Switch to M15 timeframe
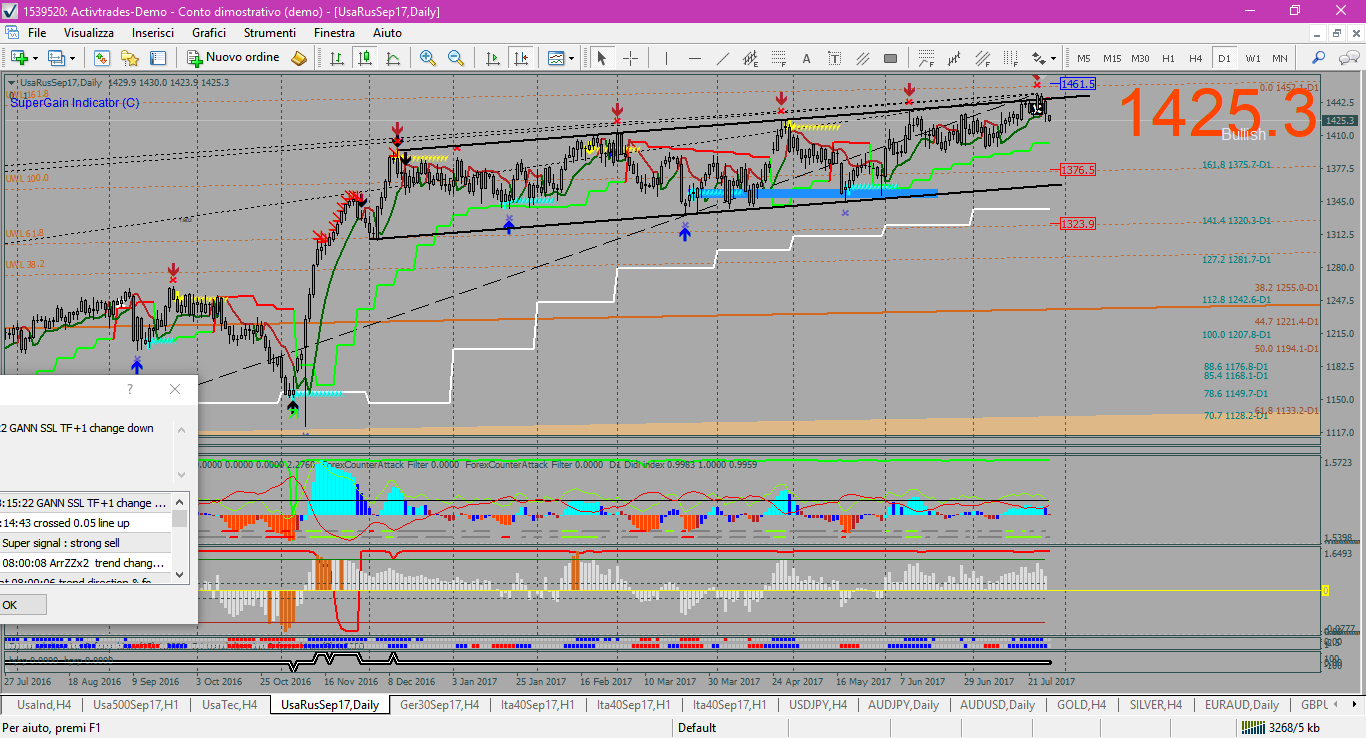The image size is (1366, 738). (x=1112, y=58)
